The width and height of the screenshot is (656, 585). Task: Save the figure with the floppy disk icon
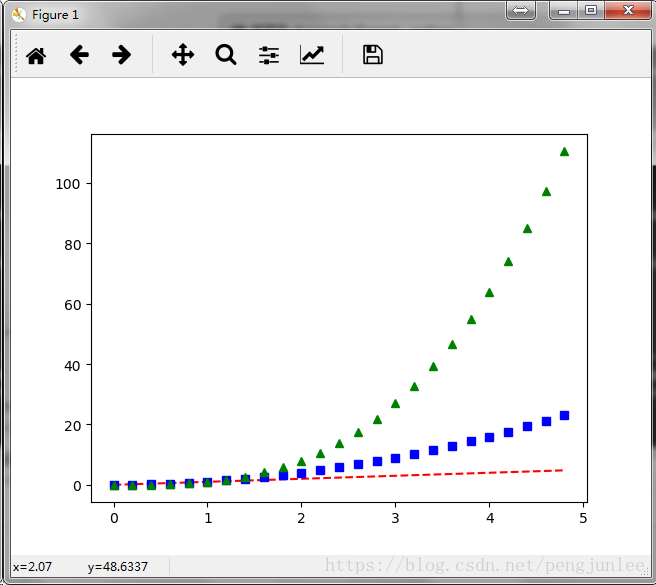tap(372, 55)
